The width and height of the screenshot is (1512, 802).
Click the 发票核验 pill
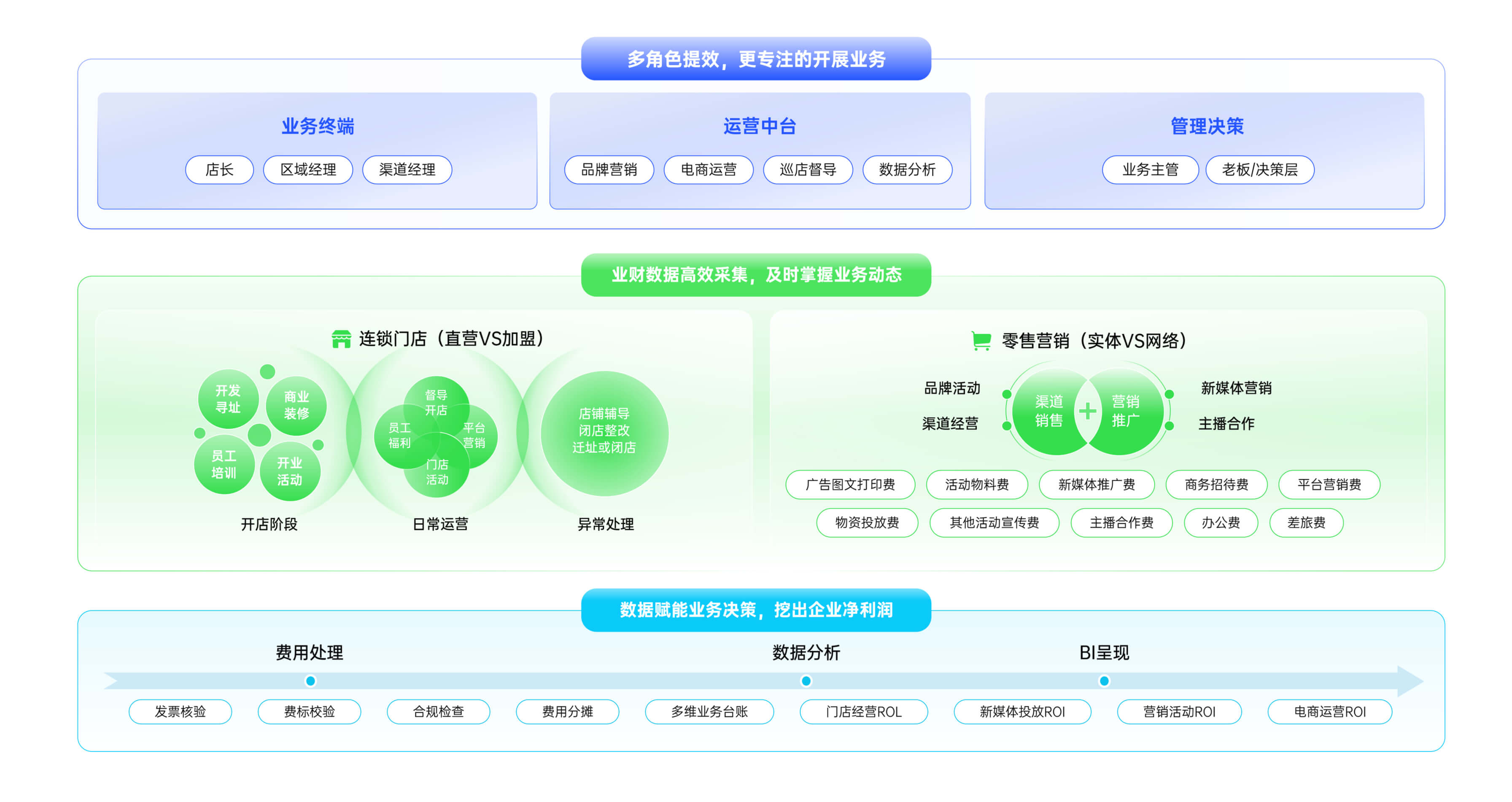tap(180, 712)
